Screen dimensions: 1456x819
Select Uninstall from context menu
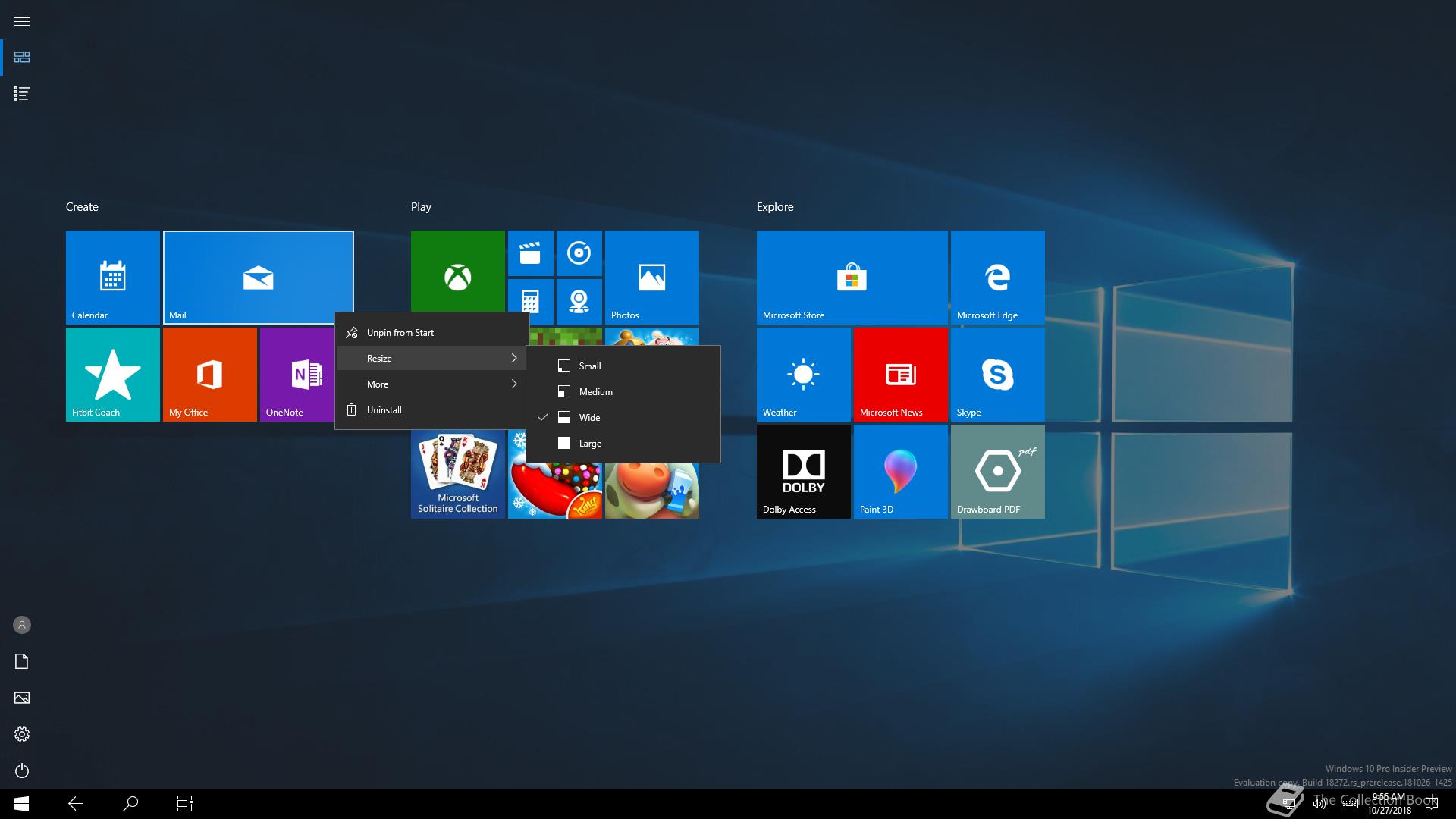coord(432,409)
